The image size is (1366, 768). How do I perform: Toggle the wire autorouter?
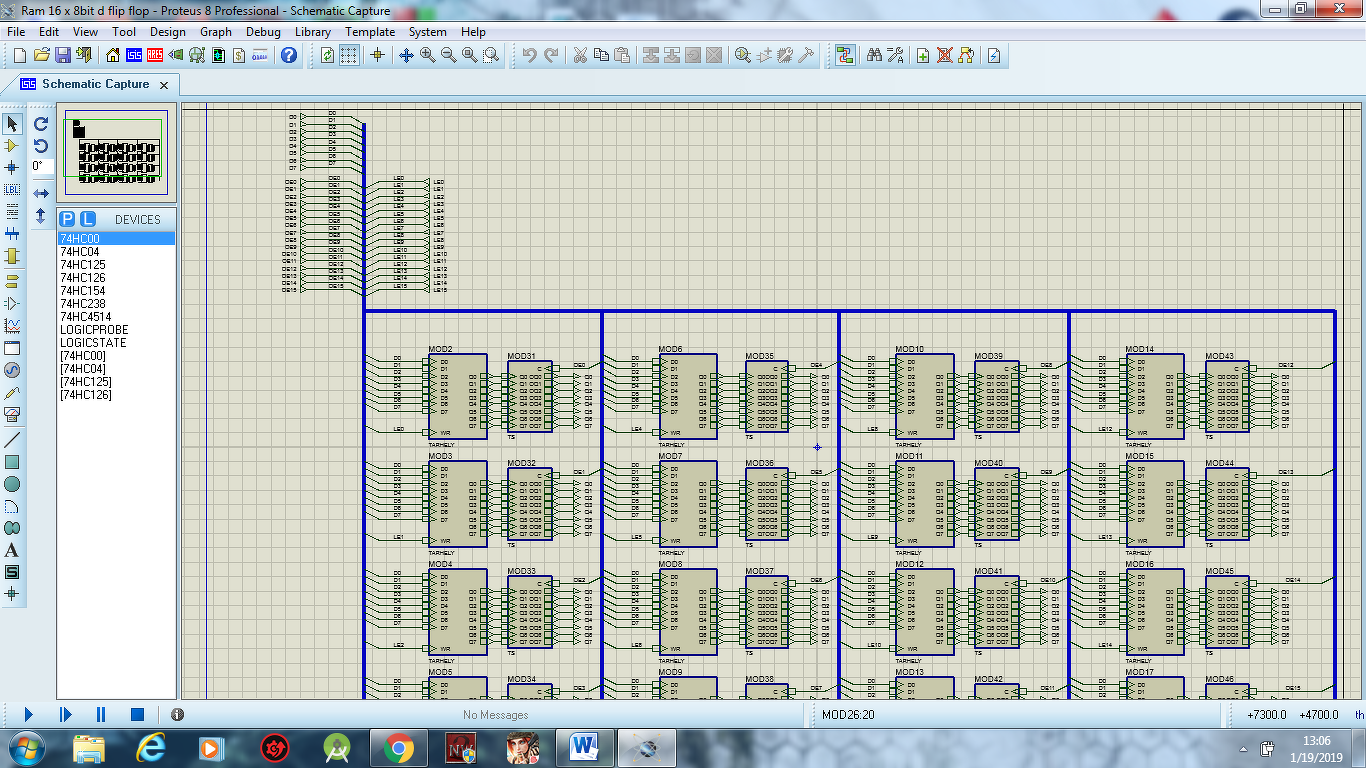845,55
